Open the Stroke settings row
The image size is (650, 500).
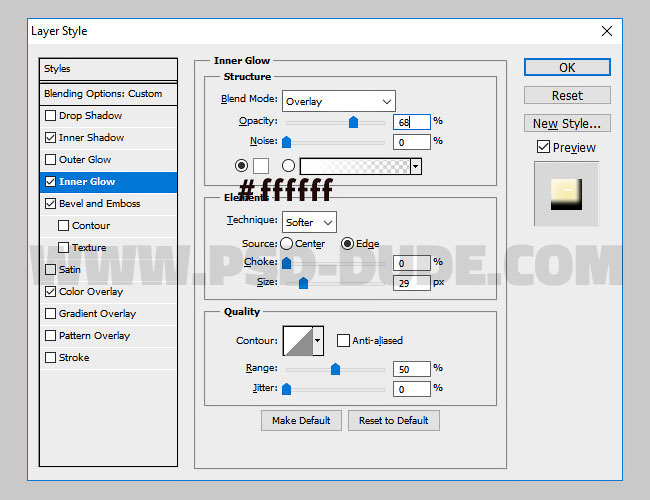(108, 357)
